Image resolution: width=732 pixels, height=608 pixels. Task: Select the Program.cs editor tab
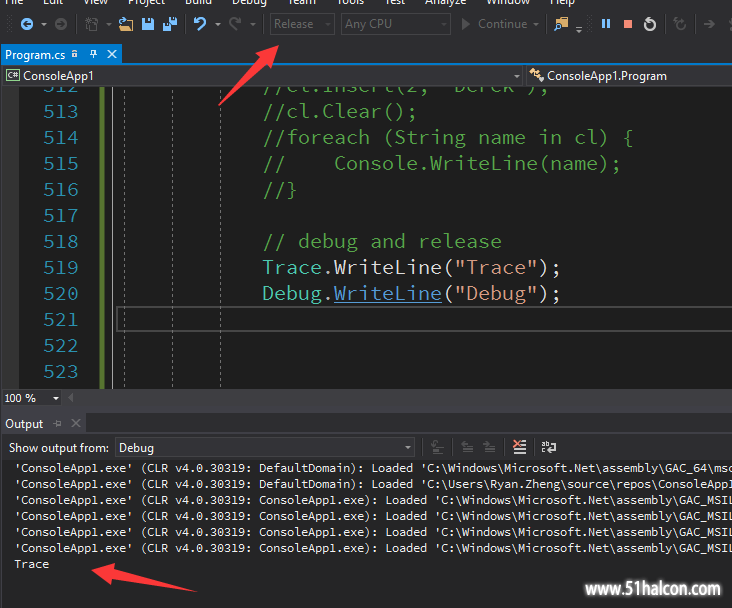35,55
